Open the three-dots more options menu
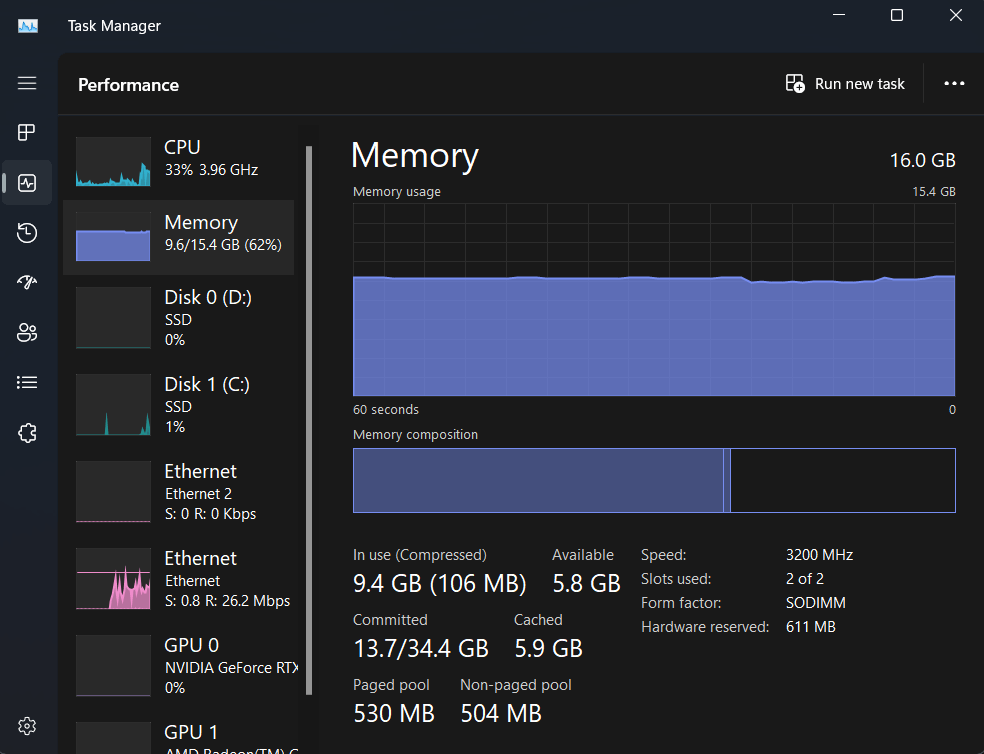 (x=954, y=84)
